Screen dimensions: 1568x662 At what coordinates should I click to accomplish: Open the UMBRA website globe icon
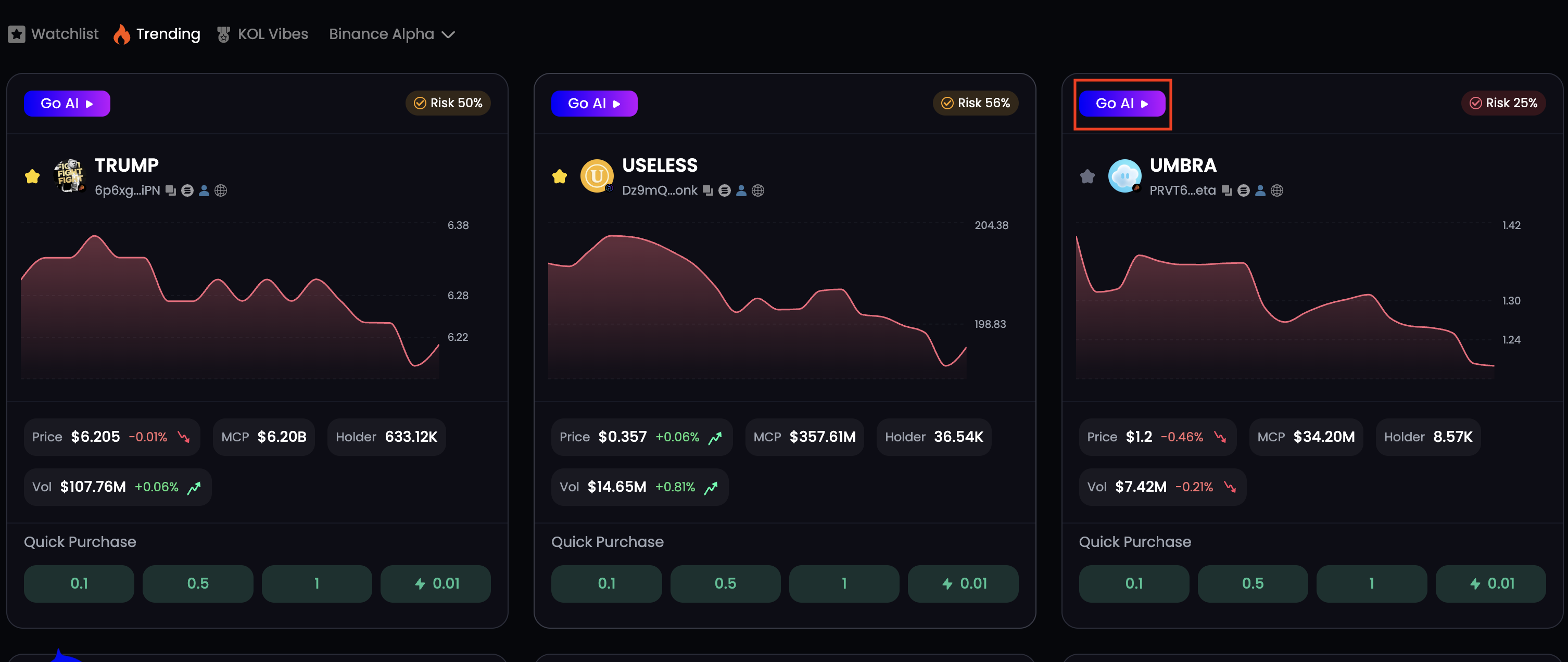coord(1277,190)
